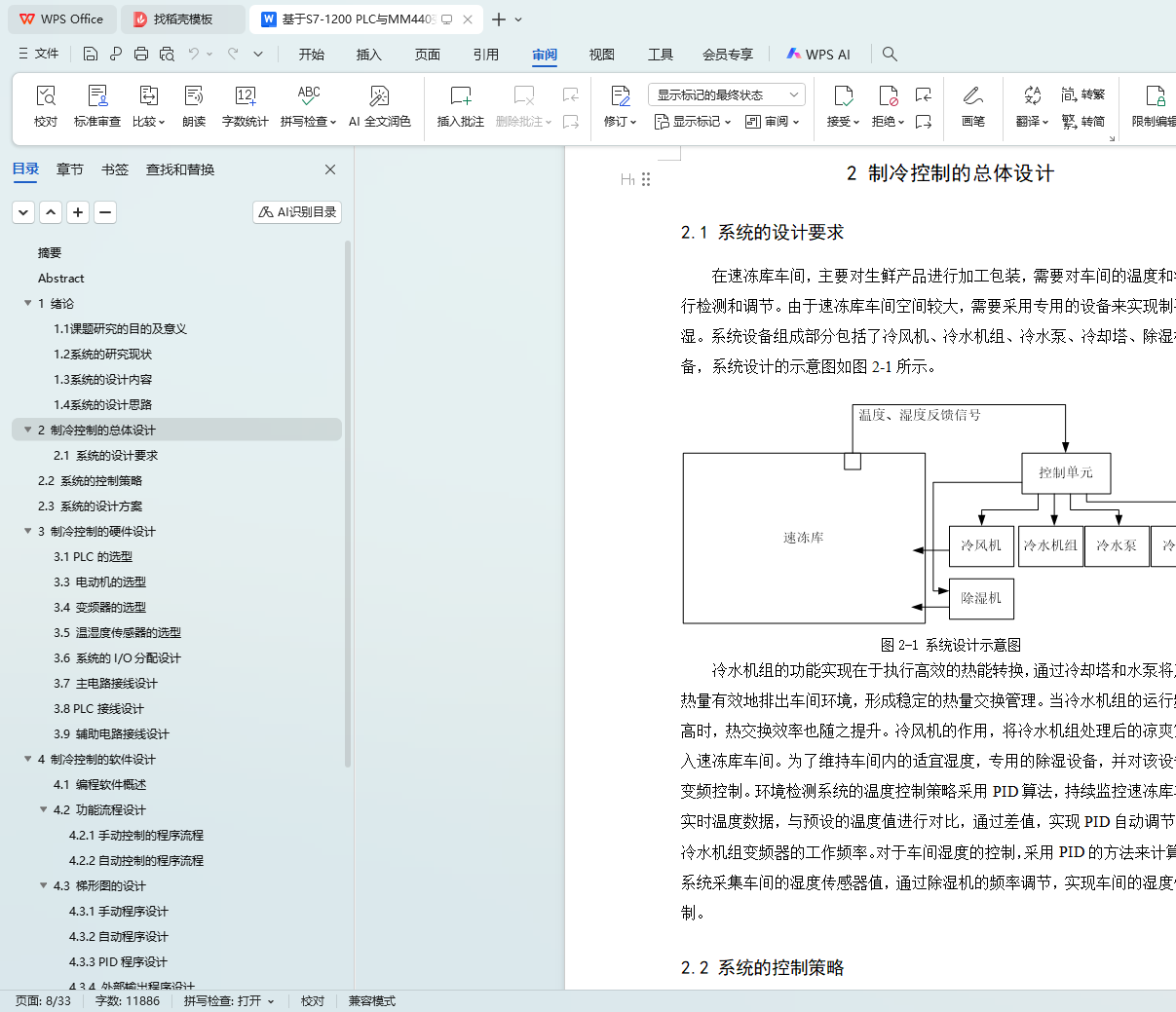Click AI识别目录 button
Image resolution: width=1176 pixels, height=1012 pixels.
(297, 211)
